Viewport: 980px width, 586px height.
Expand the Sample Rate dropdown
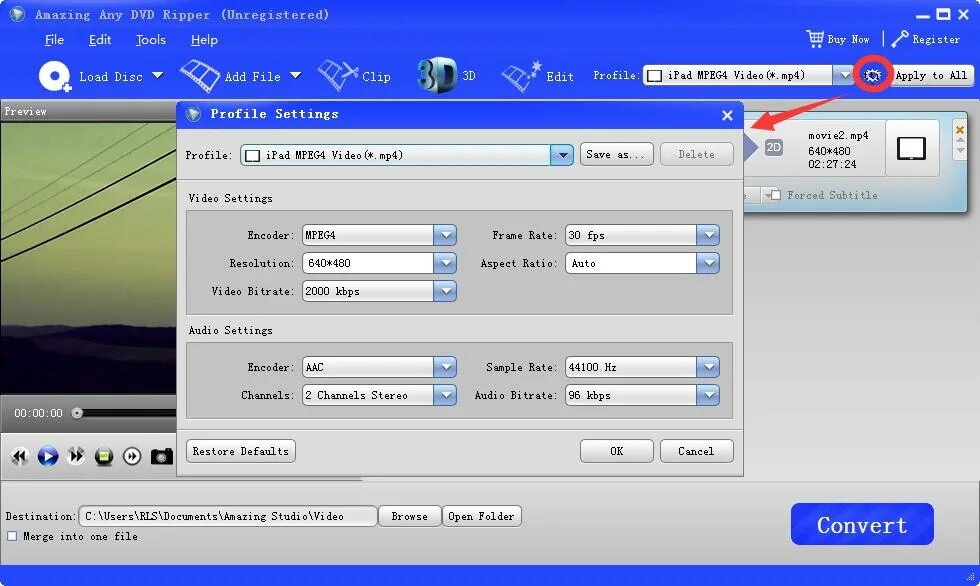[x=708, y=367]
